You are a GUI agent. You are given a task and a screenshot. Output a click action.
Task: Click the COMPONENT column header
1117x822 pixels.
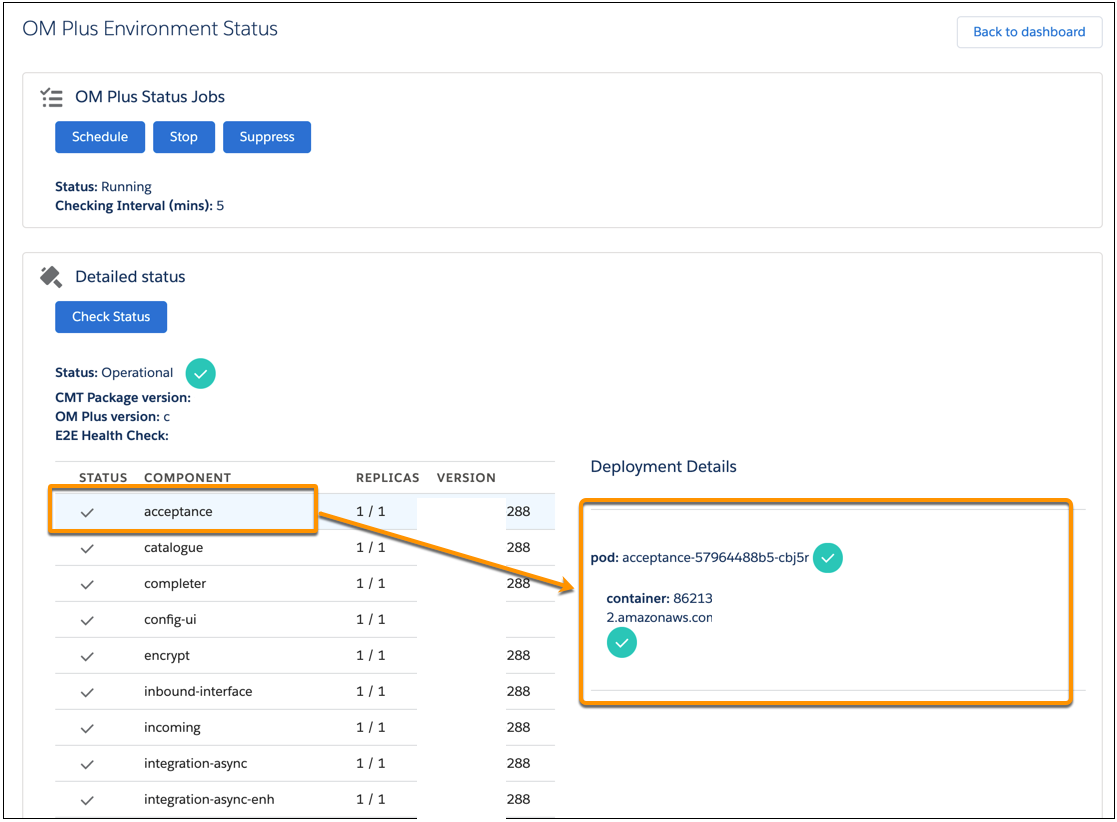click(187, 478)
